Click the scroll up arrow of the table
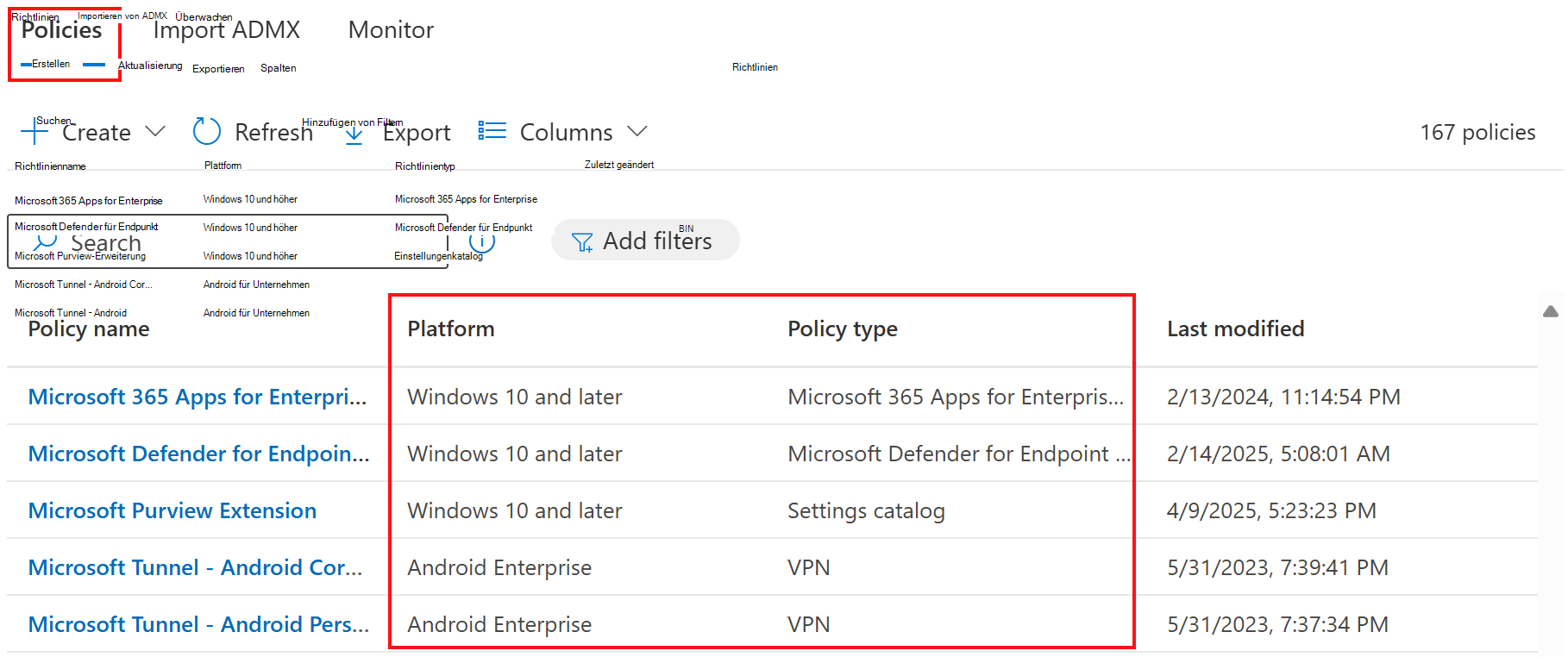The height and width of the screenshot is (657, 1568). [x=1551, y=311]
